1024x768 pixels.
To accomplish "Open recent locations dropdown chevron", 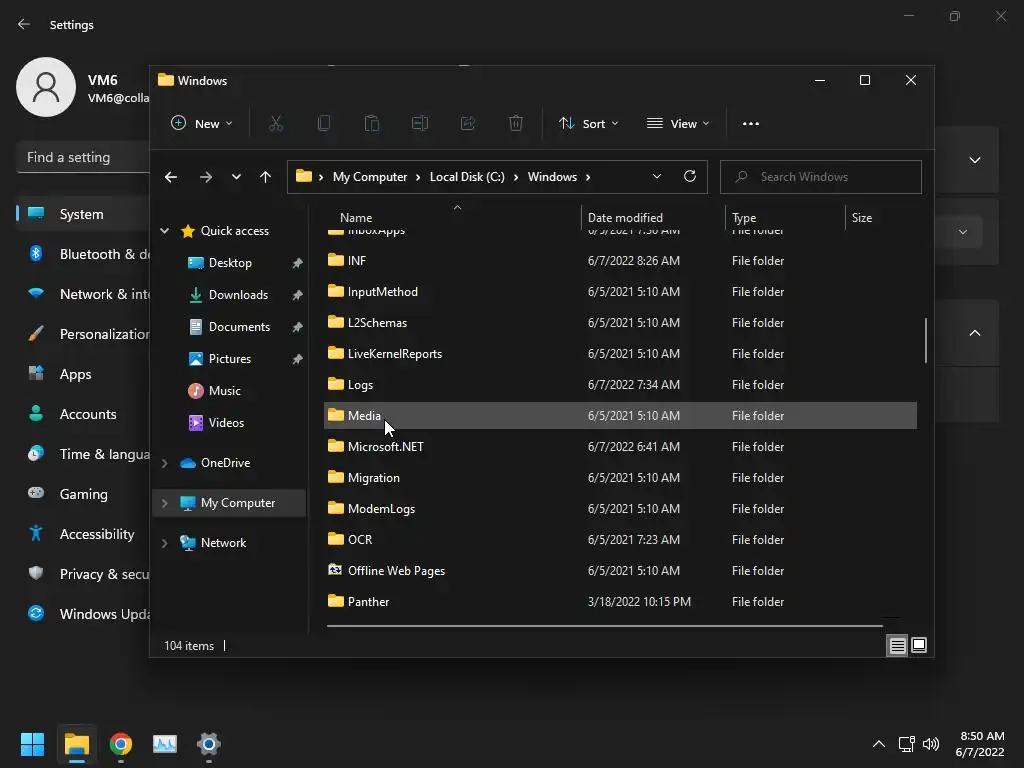I will (236, 177).
